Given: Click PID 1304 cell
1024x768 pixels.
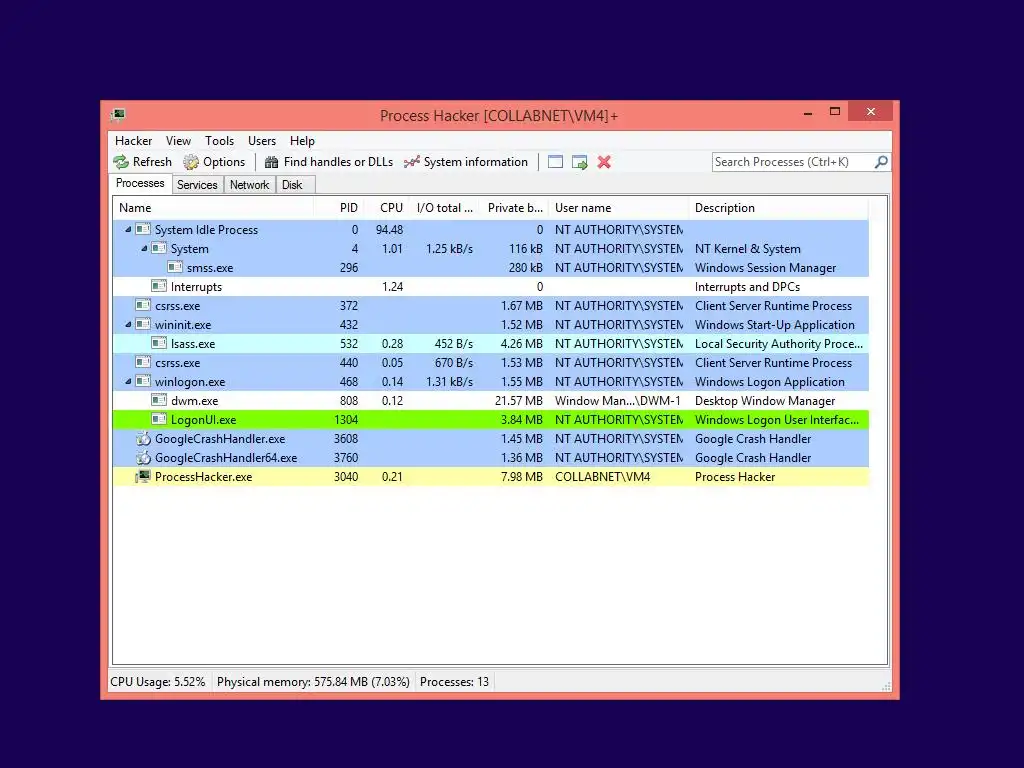Looking at the screenshot, I should point(346,419).
